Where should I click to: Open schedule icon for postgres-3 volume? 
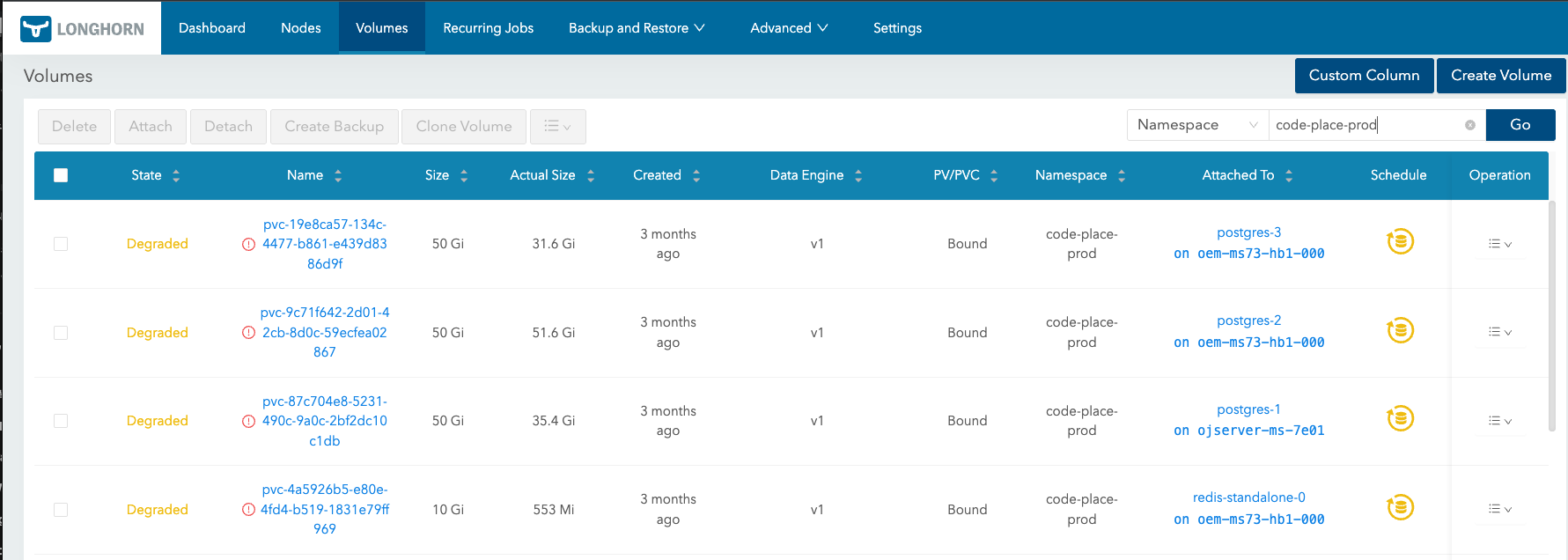point(1400,241)
